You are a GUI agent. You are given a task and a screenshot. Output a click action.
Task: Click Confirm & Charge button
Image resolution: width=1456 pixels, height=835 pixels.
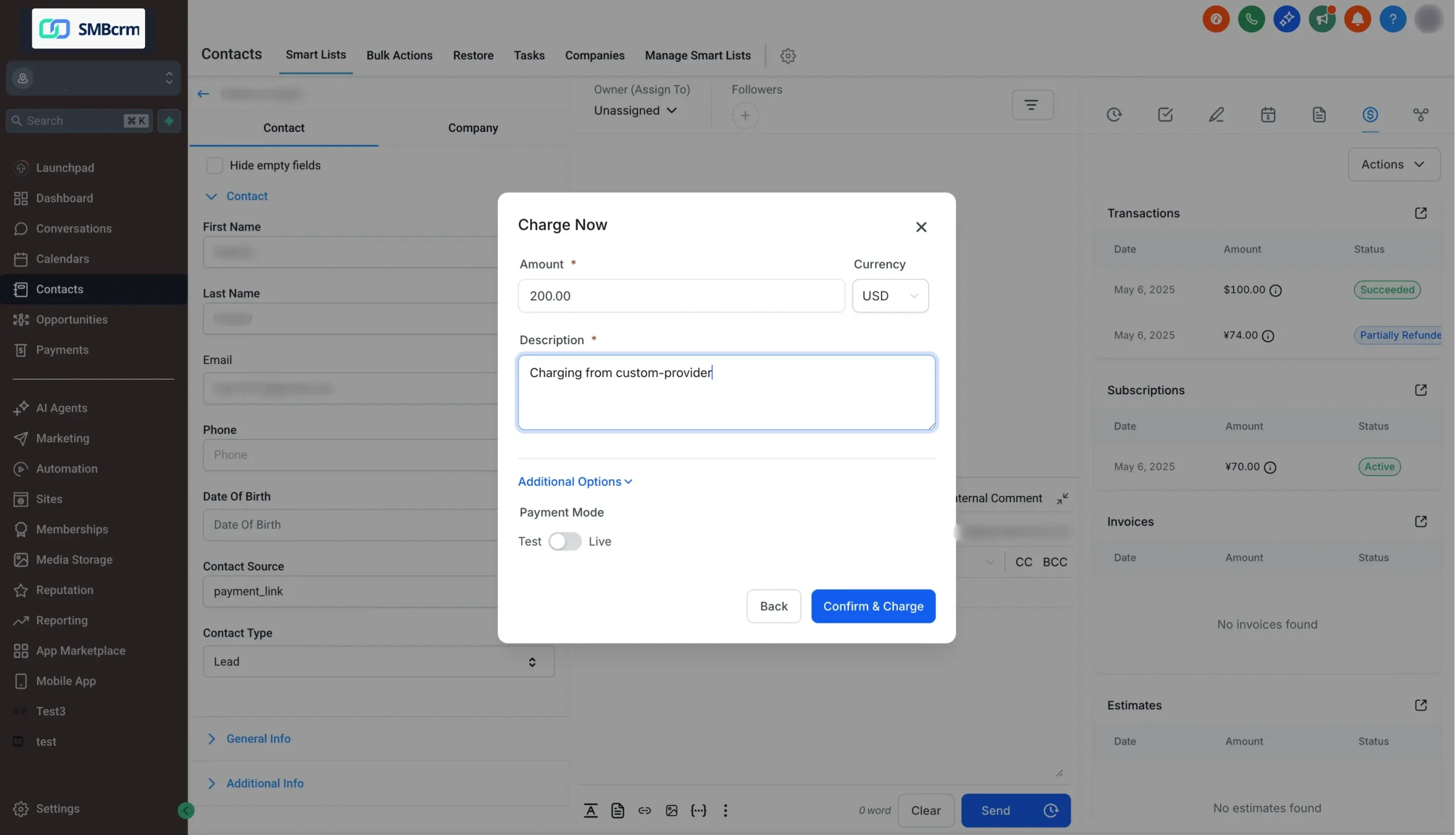[x=873, y=606]
